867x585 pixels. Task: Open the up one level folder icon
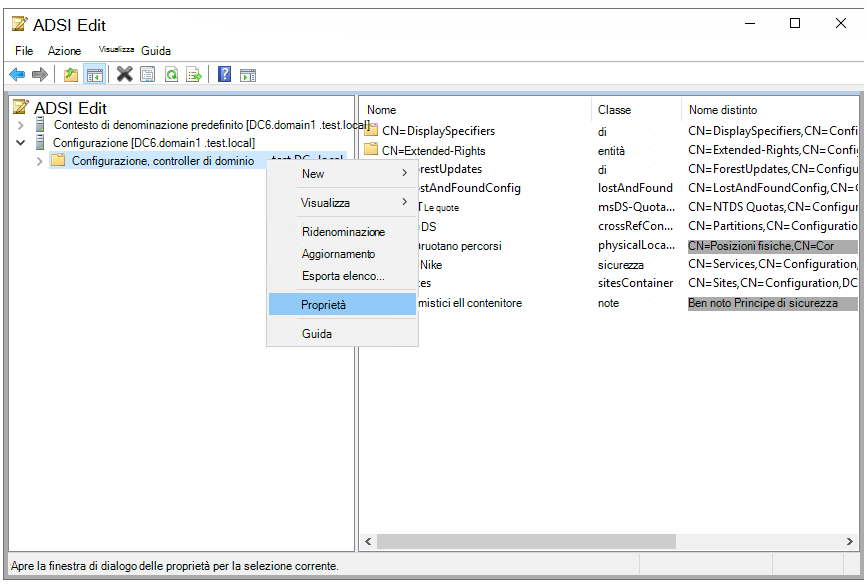[70, 74]
